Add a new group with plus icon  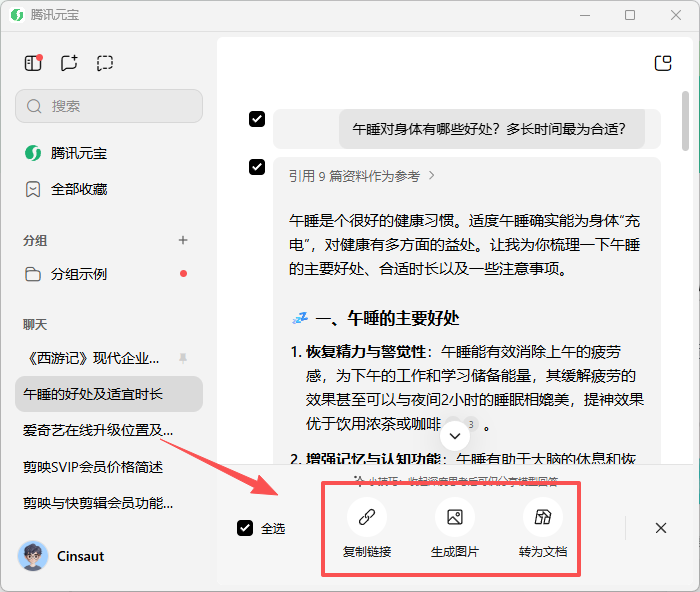(x=183, y=240)
